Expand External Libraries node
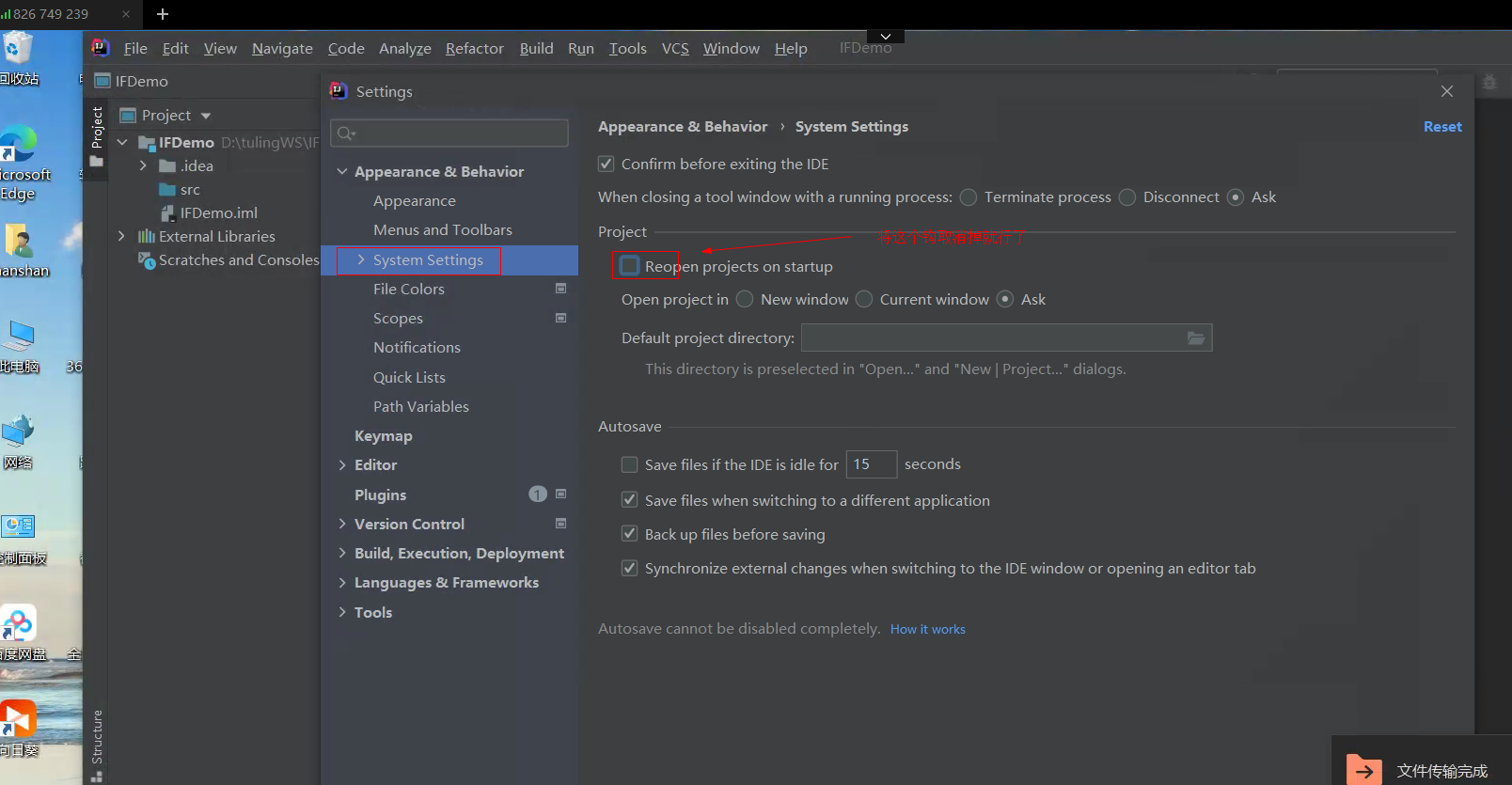Image resolution: width=1512 pixels, height=785 pixels. pos(121,236)
